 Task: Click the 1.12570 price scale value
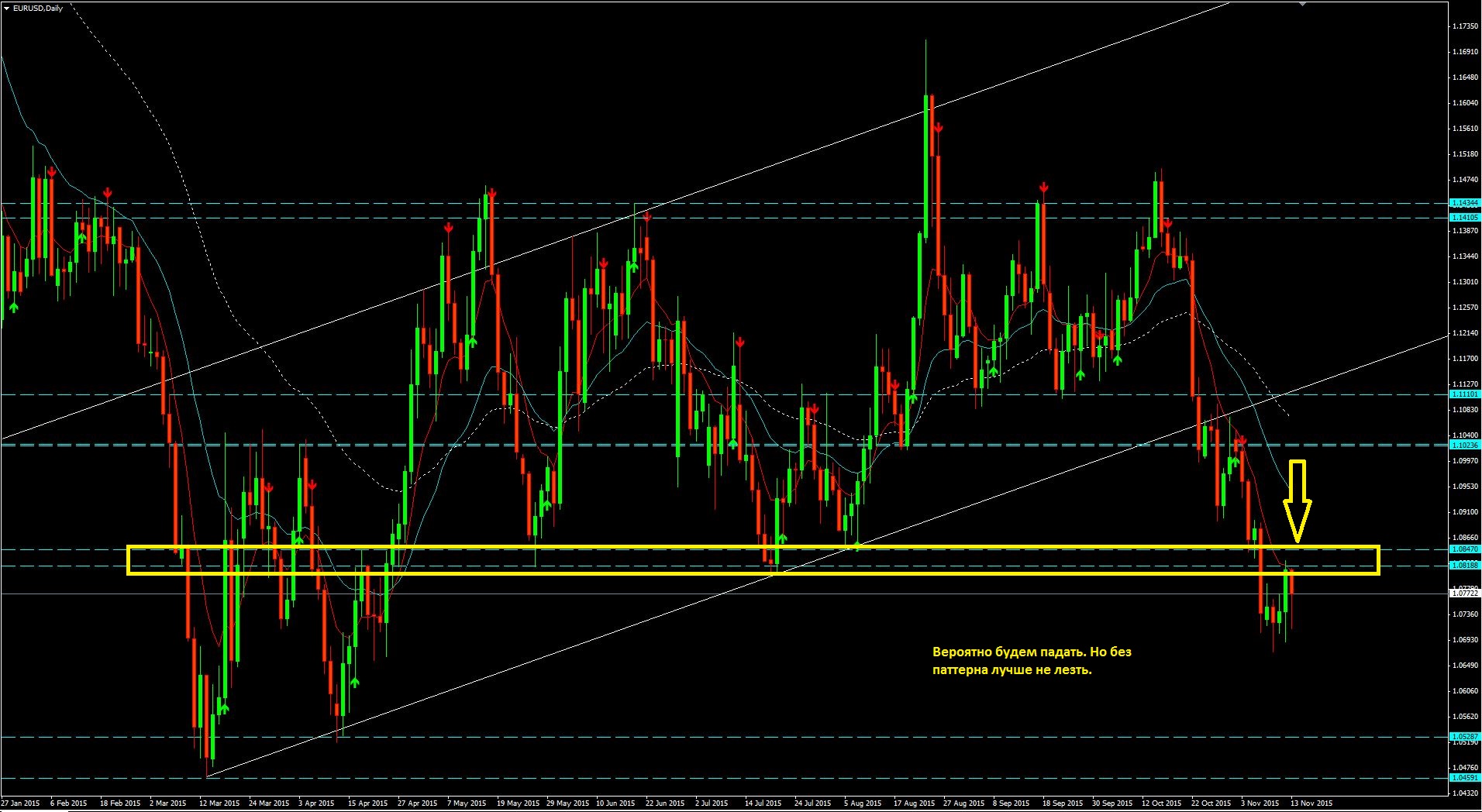point(1464,308)
